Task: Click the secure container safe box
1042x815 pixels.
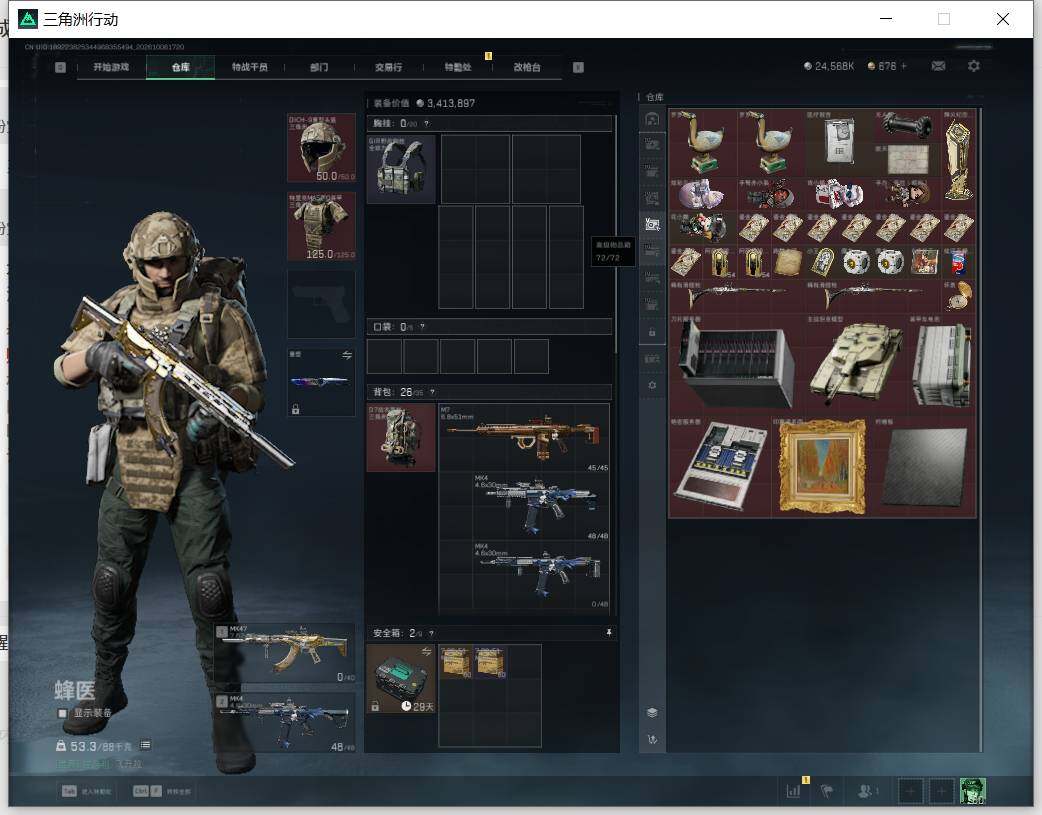Action: click(x=401, y=679)
